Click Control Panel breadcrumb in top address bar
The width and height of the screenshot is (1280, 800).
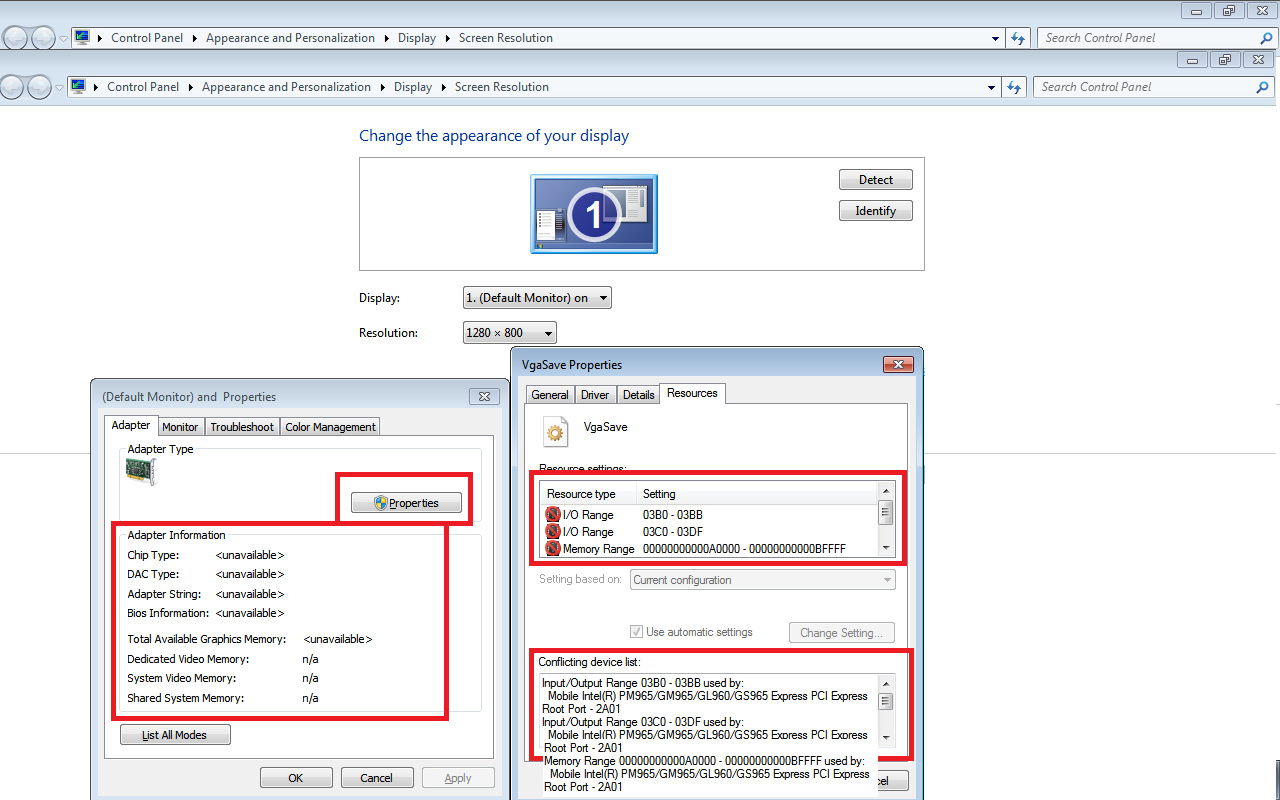(147, 38)
